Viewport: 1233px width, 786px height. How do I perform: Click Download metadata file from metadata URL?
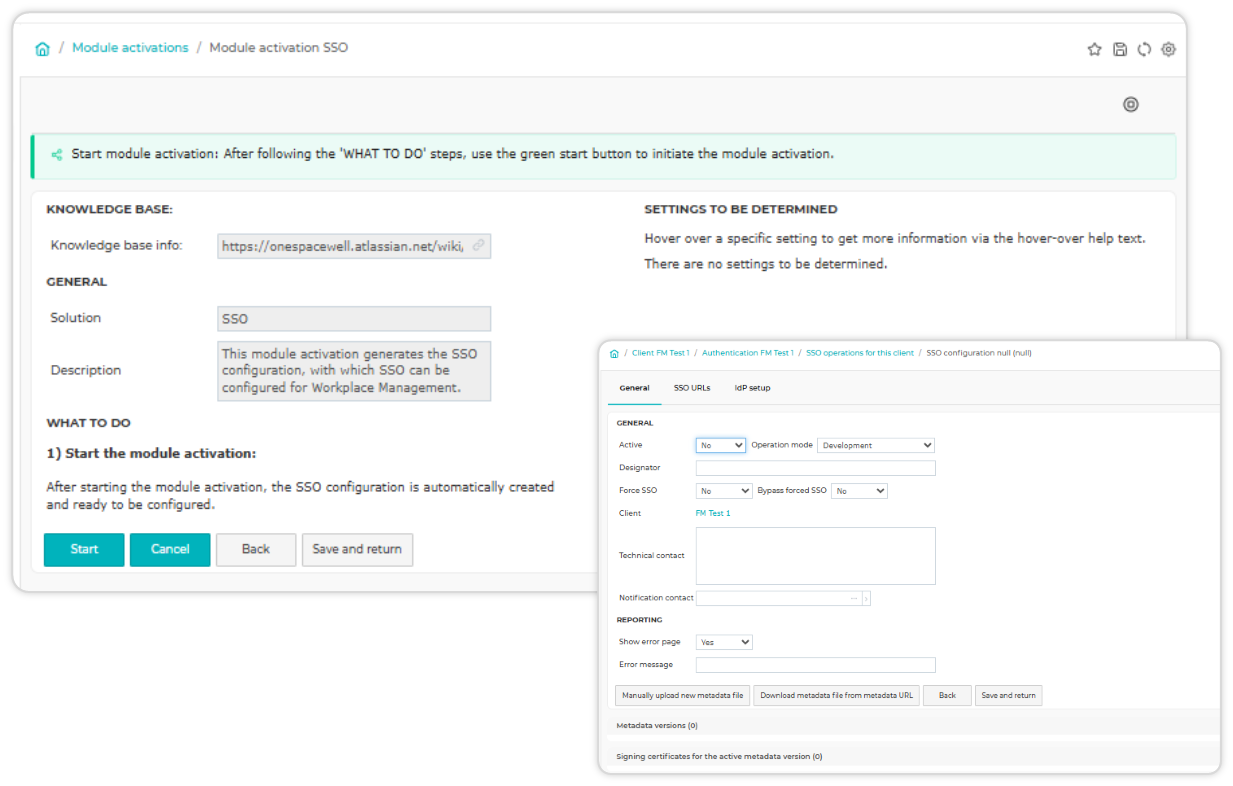837,695
